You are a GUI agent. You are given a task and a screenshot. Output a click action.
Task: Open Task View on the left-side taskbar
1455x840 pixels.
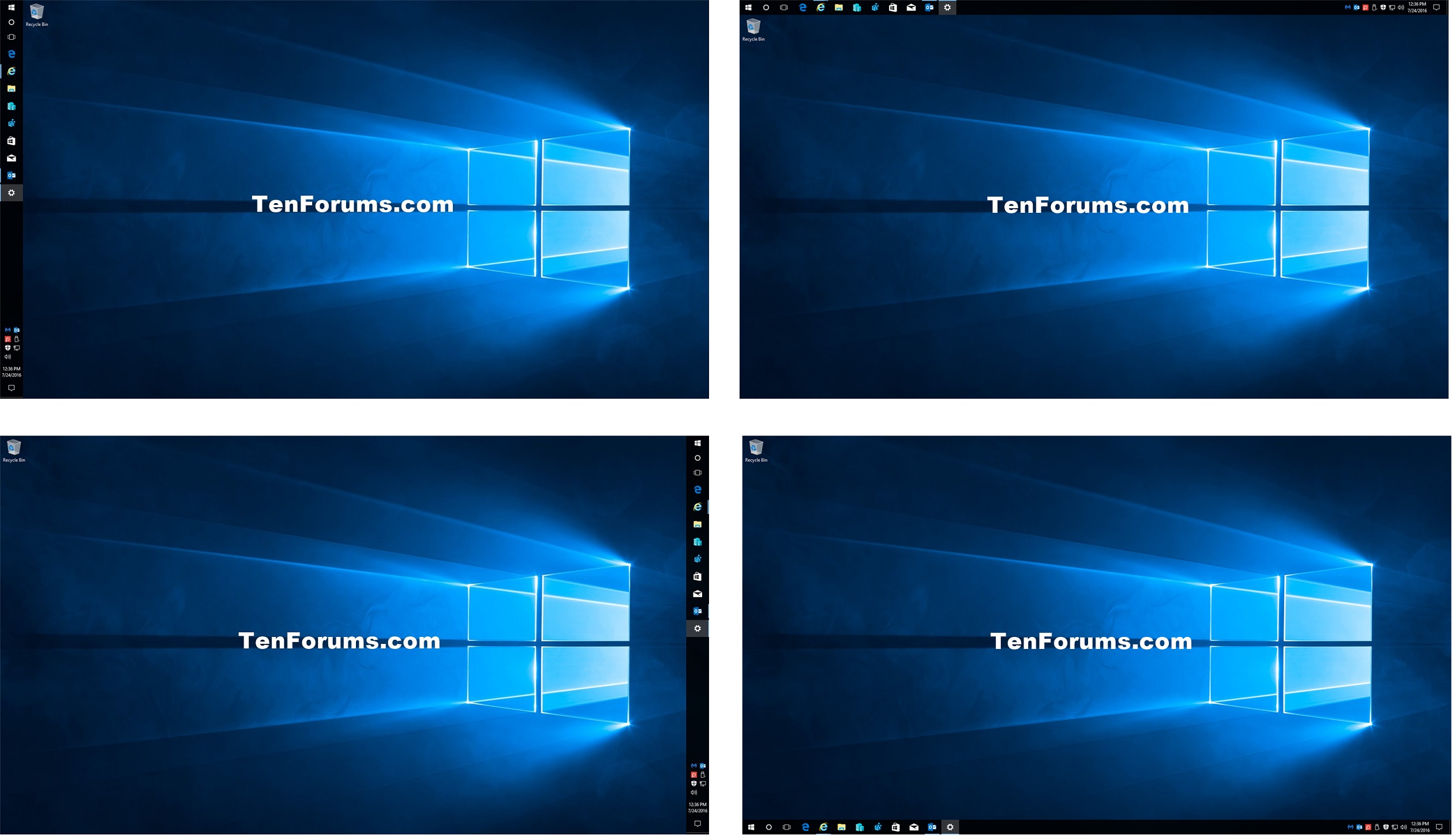[x=11, y=37]
